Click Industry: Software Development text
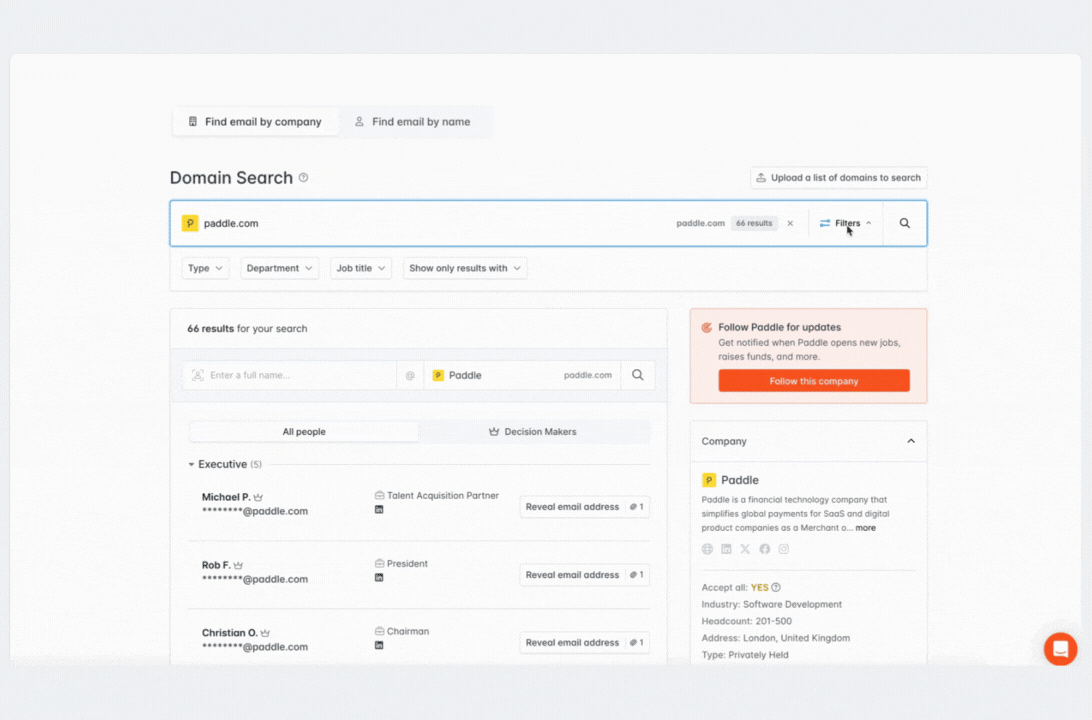 coord(772,604)
